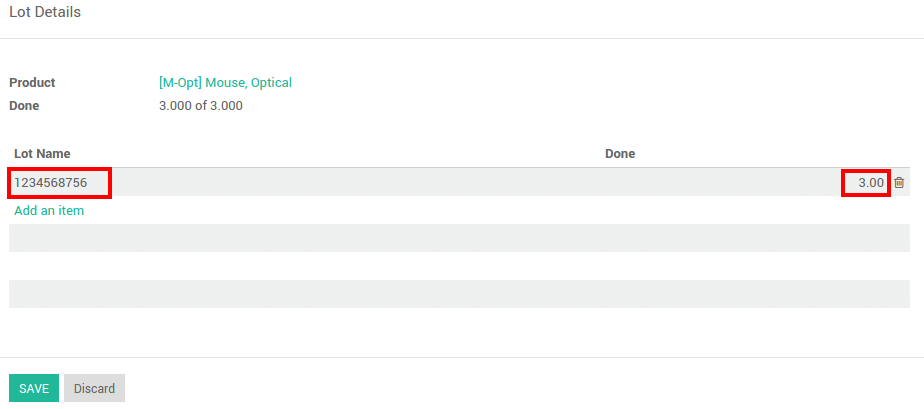The height and width of the screenshot is (409, 924).
Task: Click the first empty gray row
Action: pyautogui.click(x=460, y=238)
